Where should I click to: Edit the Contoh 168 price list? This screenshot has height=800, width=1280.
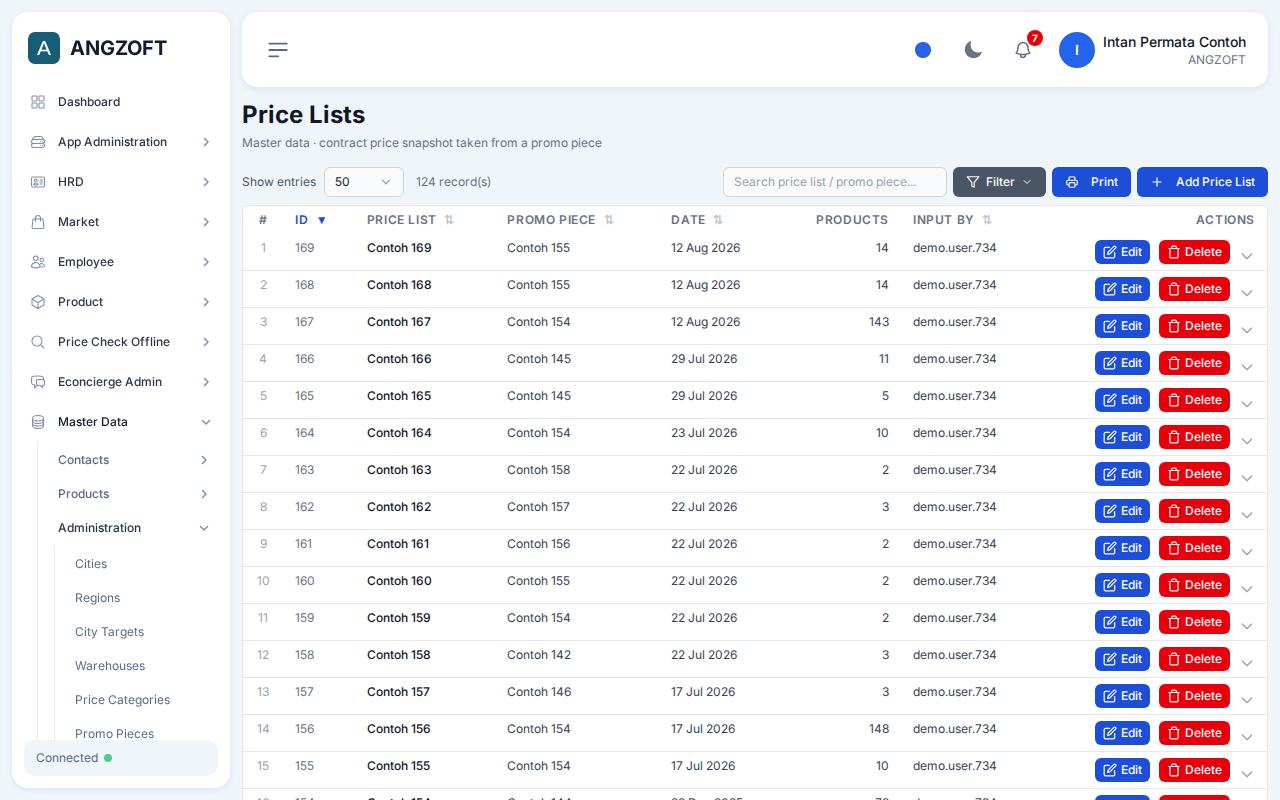click(1122, 289)
